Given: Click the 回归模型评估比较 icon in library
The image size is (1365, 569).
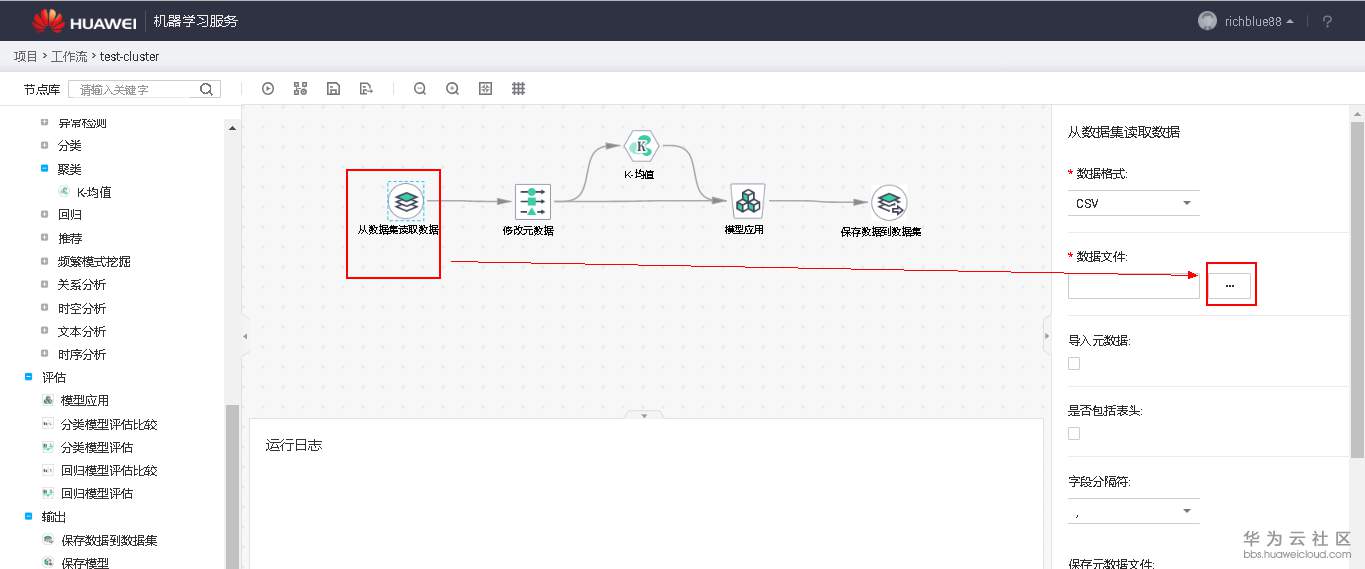Looking at the screenshot, I should [x=48, y=470].
